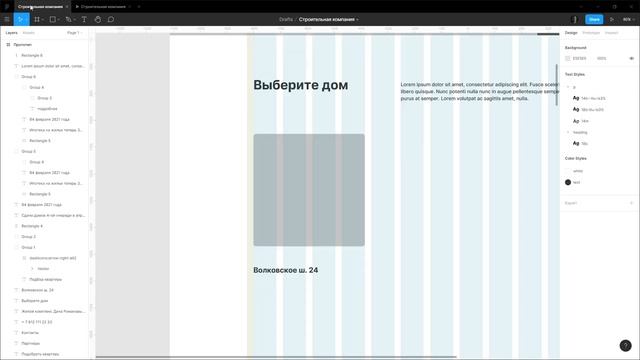
Task: Select the Comment tool
Action: 111,19
